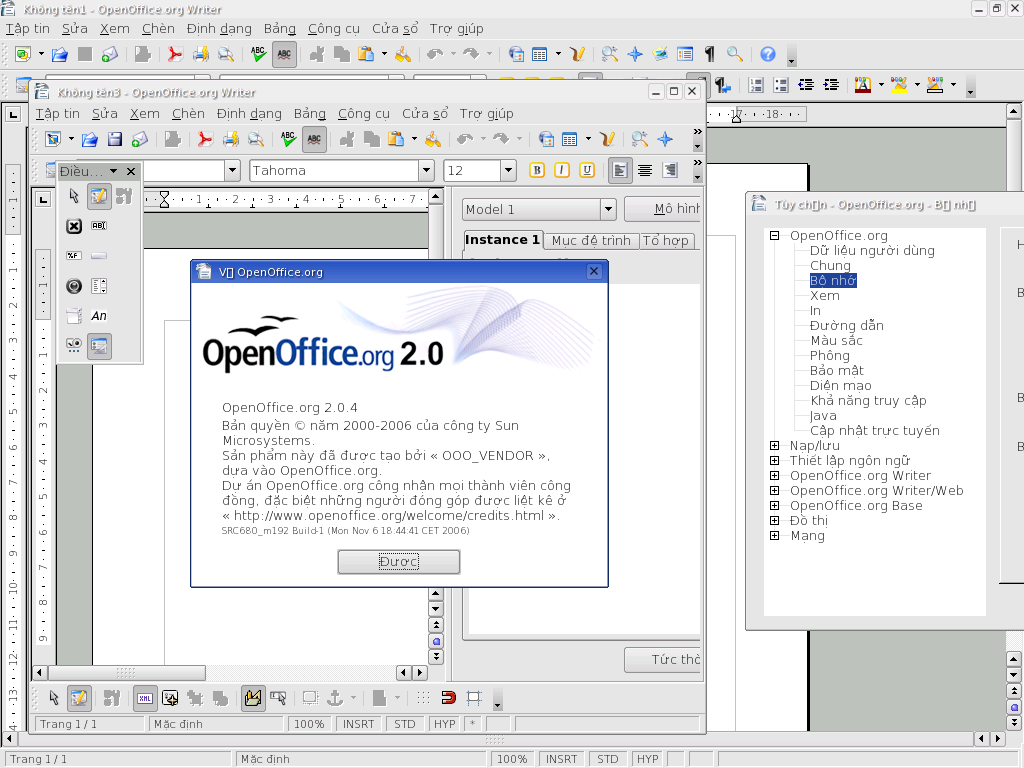Expand the Nạp/lưu tree node
1024x768 pixels.
coord(775,445)
